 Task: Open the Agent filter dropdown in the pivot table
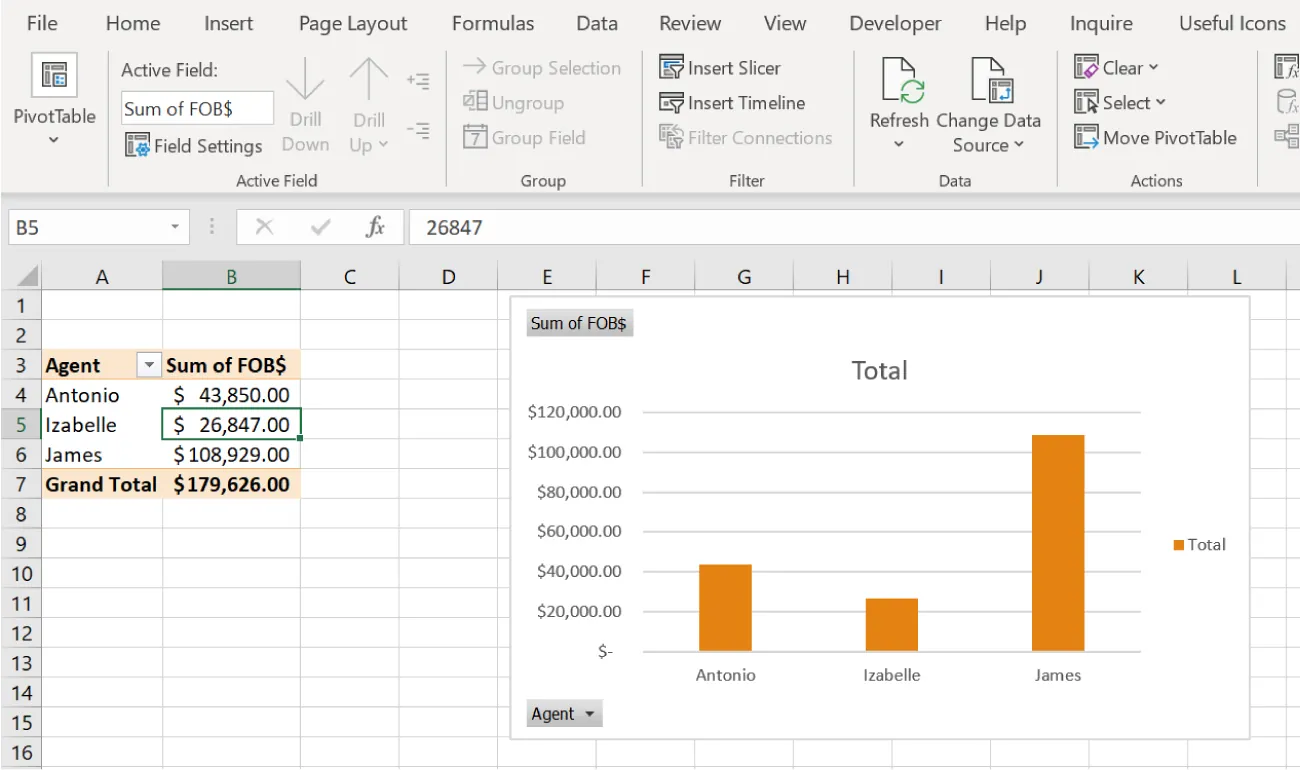pos(148,364)
